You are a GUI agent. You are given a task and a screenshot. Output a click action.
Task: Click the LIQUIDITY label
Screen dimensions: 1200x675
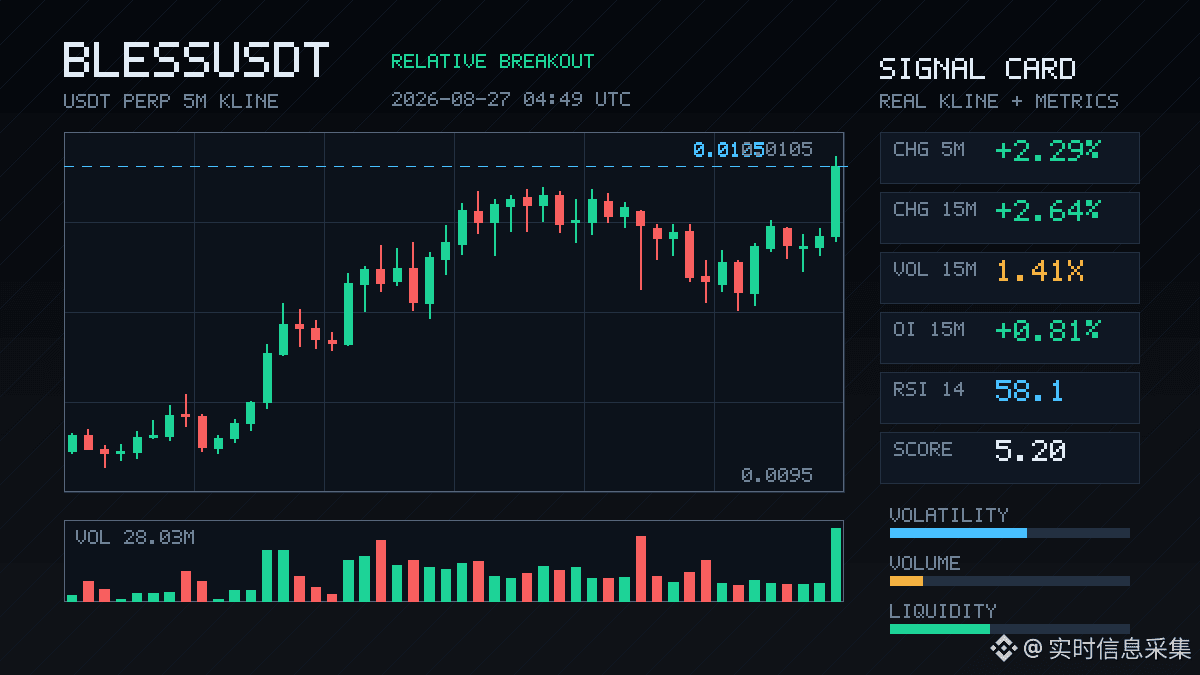pos(943,611)
